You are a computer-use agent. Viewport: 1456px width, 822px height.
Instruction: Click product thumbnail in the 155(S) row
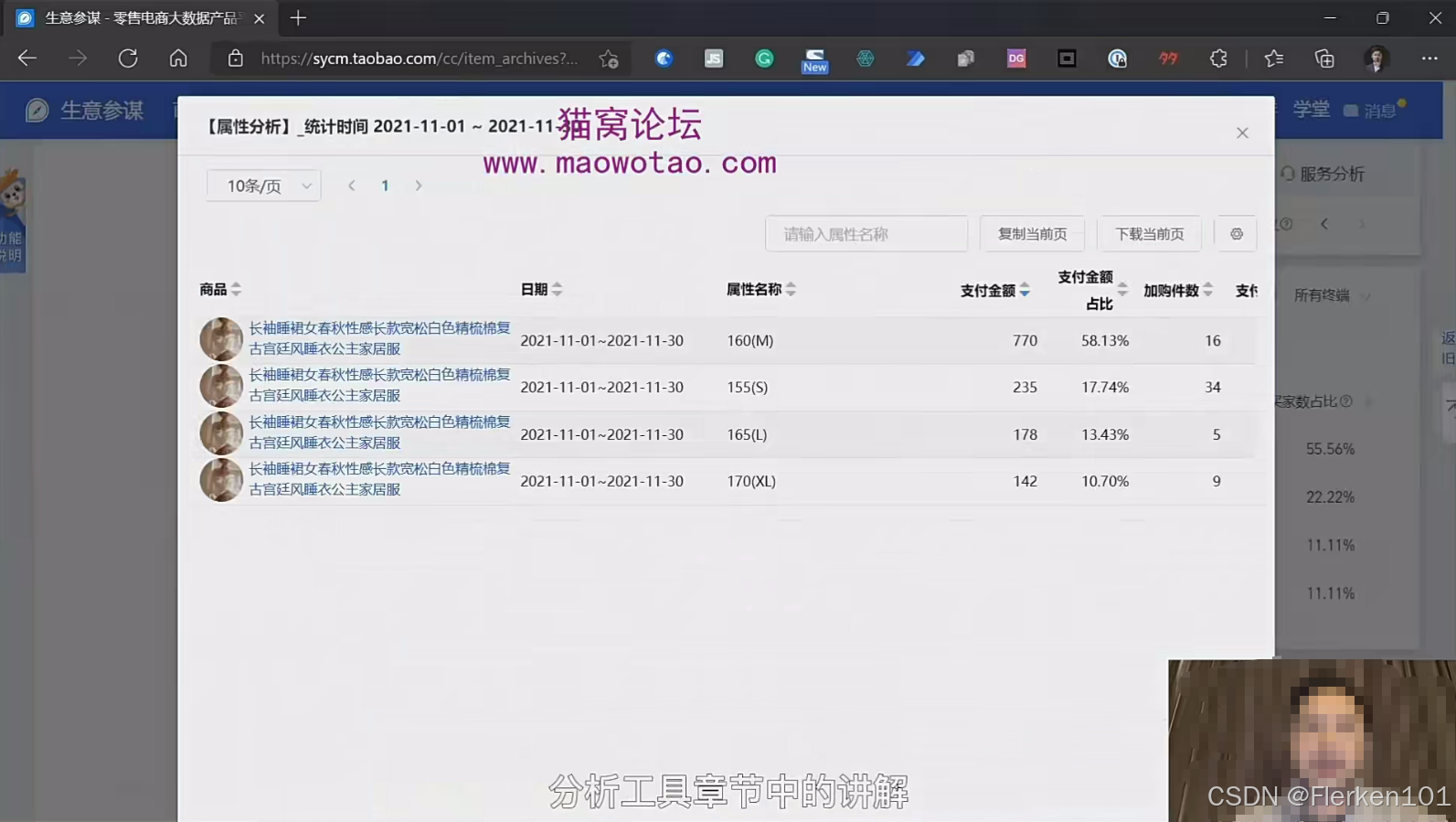[x=221, y=386]
